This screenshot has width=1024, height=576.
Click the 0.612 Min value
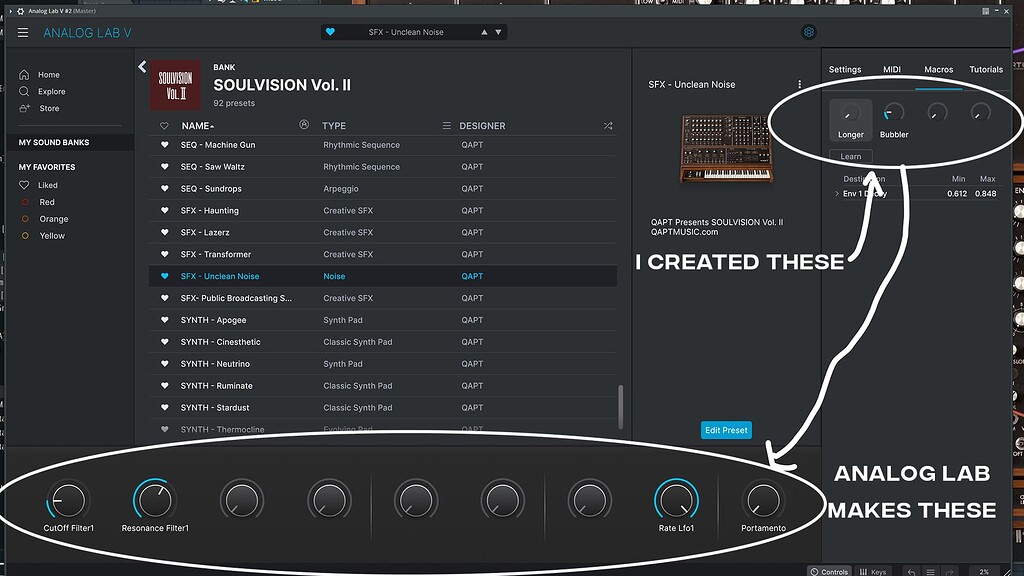957,194
